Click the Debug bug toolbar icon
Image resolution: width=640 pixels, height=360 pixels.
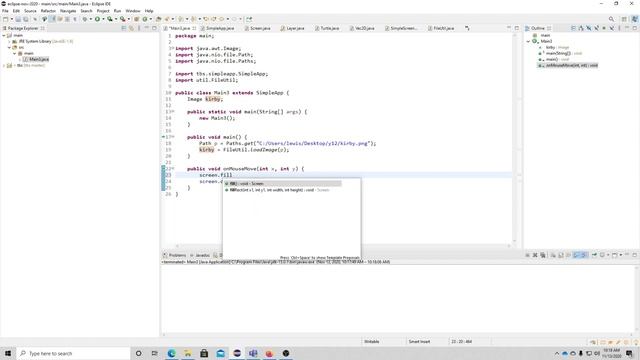[84, 19]
